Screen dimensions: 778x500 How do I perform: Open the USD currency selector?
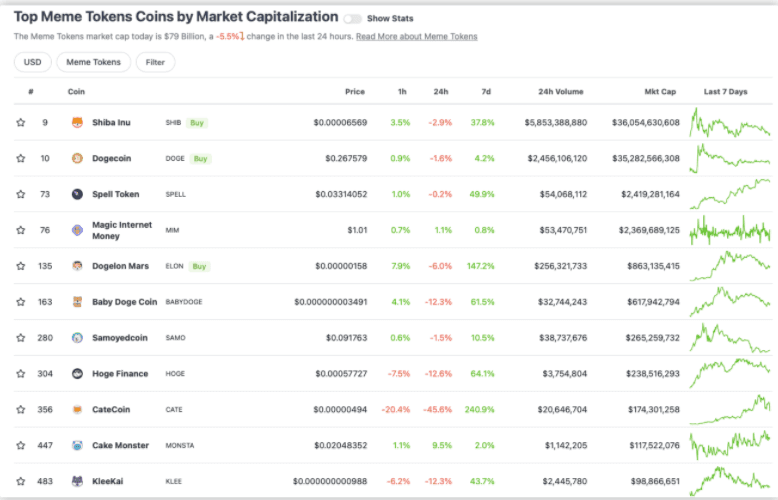point(33,62)
